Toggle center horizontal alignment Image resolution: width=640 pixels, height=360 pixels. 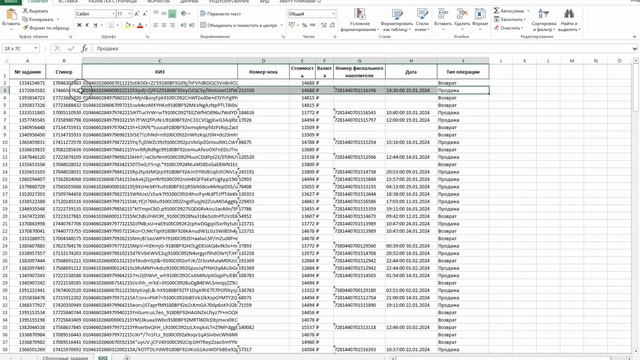pos(164,25)
